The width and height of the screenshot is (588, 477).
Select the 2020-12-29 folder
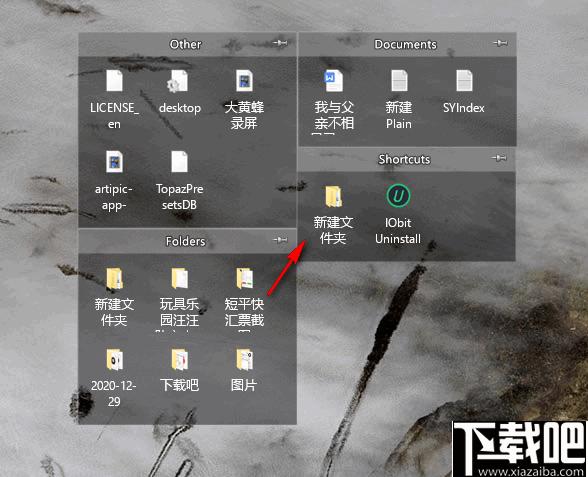[114, 360]
